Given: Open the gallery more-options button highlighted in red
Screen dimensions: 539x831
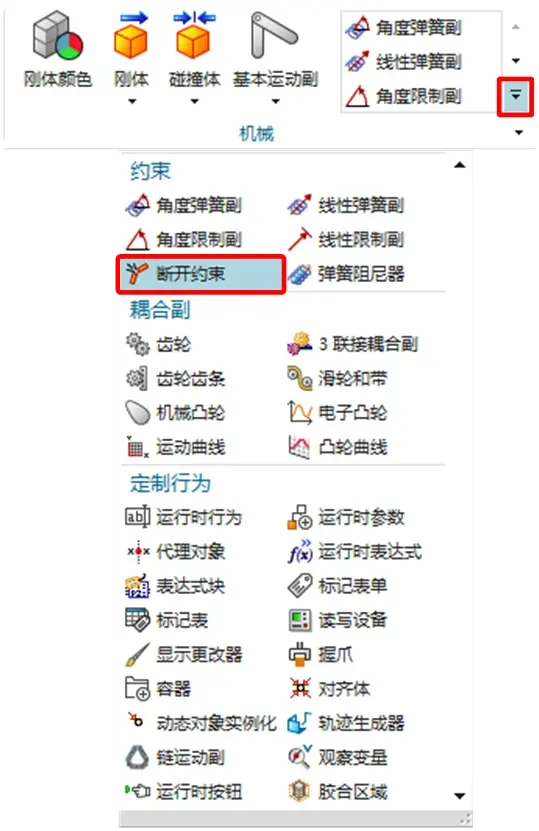Looking at the screenshot, I should pyautogui.click(x=515, y=96).
